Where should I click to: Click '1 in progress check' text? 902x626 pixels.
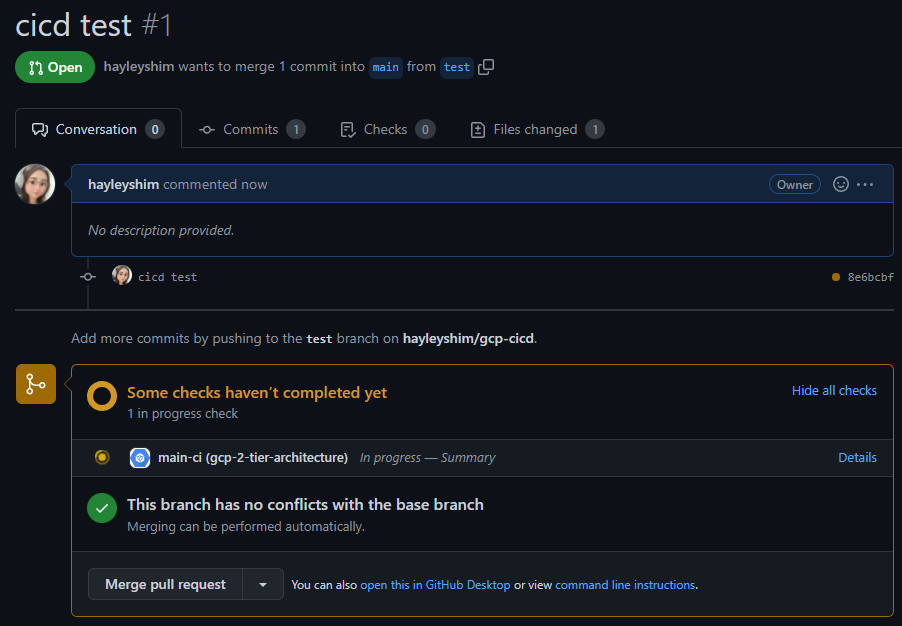click(182, 414)
